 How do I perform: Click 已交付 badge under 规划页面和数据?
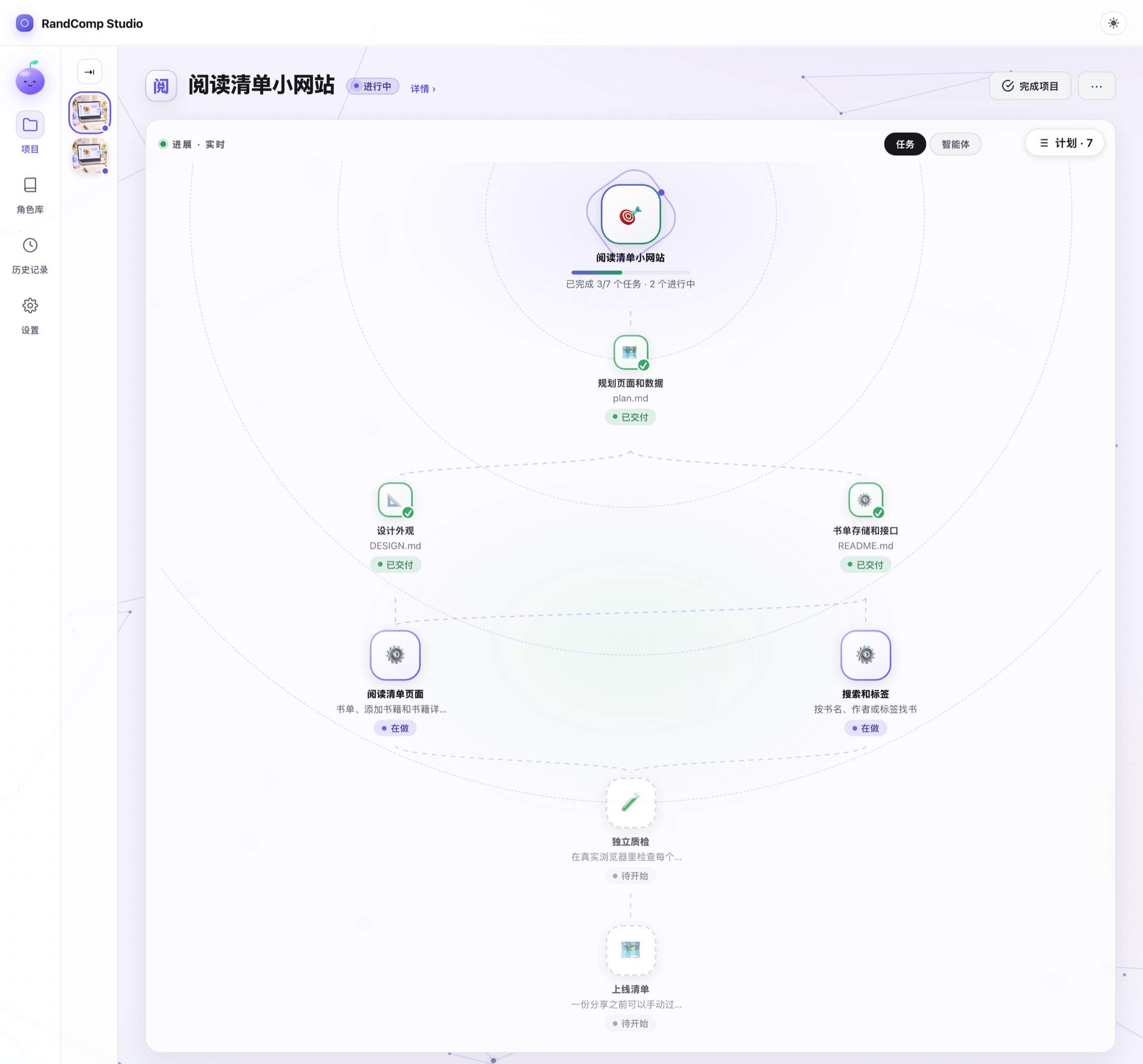(x=631, y=417)
